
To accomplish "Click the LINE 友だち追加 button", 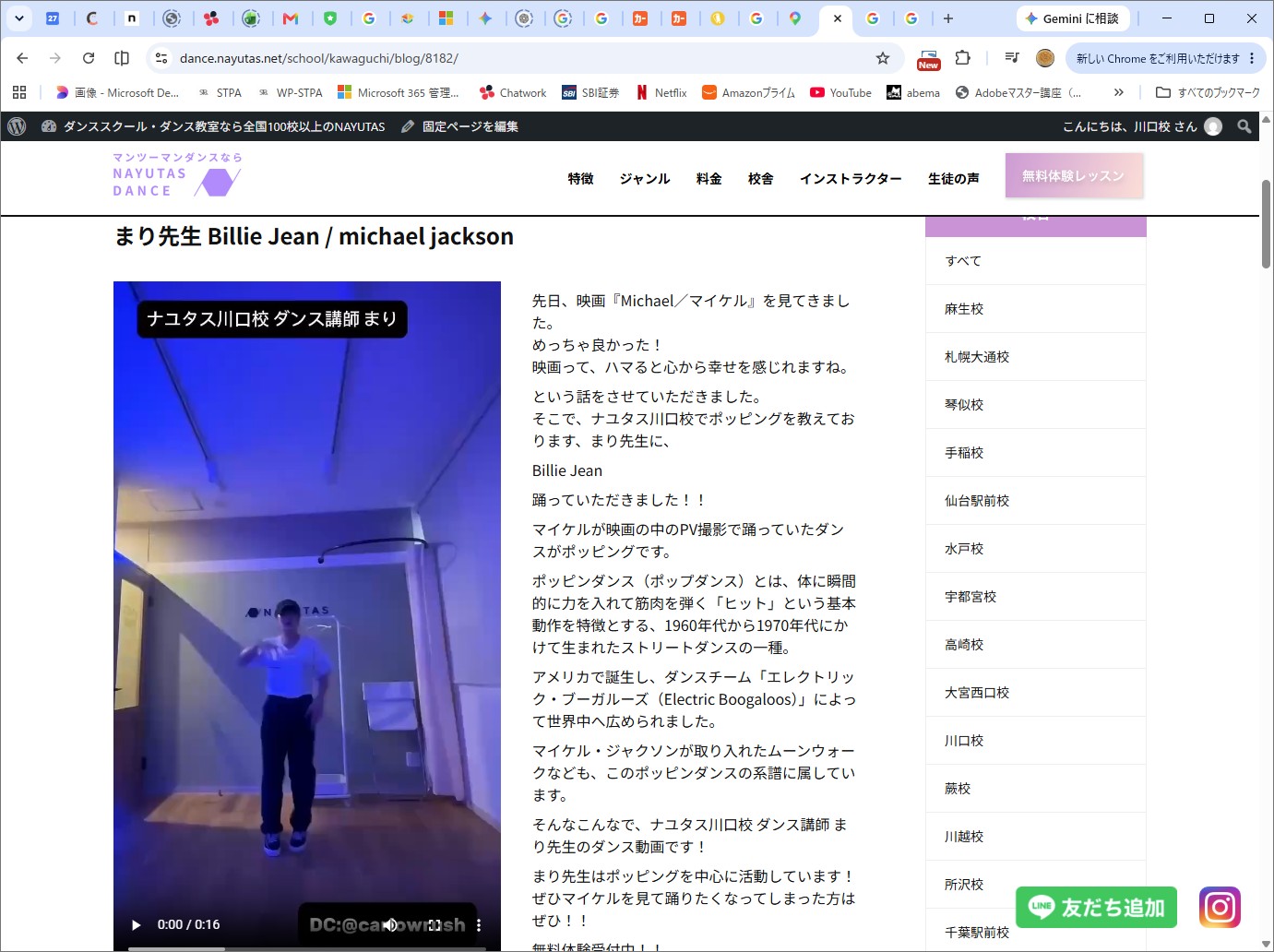I will click(x=1096, y=907).
